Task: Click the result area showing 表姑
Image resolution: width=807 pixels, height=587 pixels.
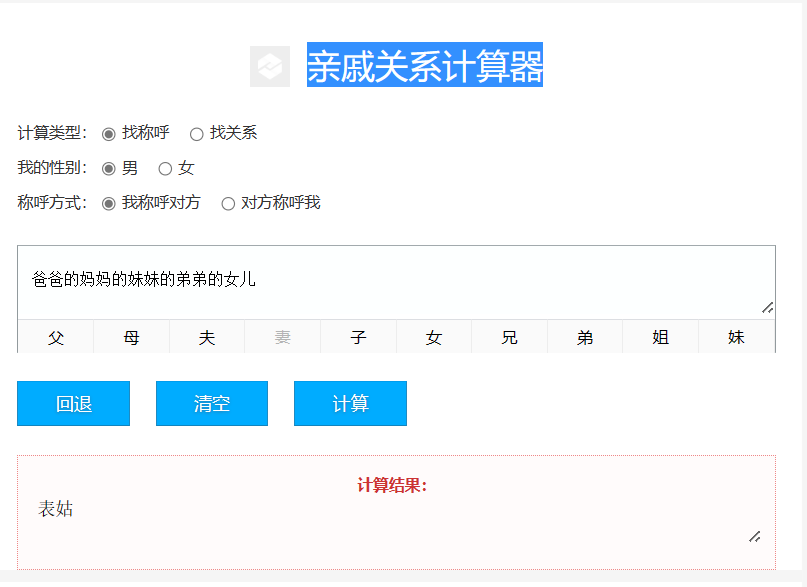Action: 395,500
